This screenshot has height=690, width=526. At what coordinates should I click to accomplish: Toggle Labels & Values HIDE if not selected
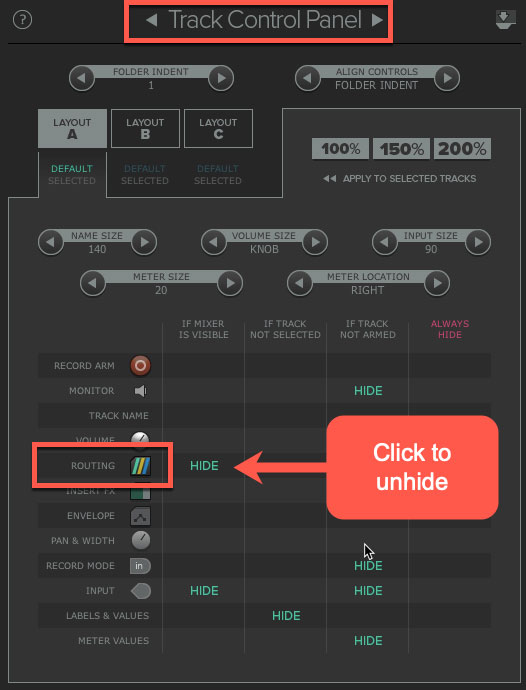coord(286,616)
